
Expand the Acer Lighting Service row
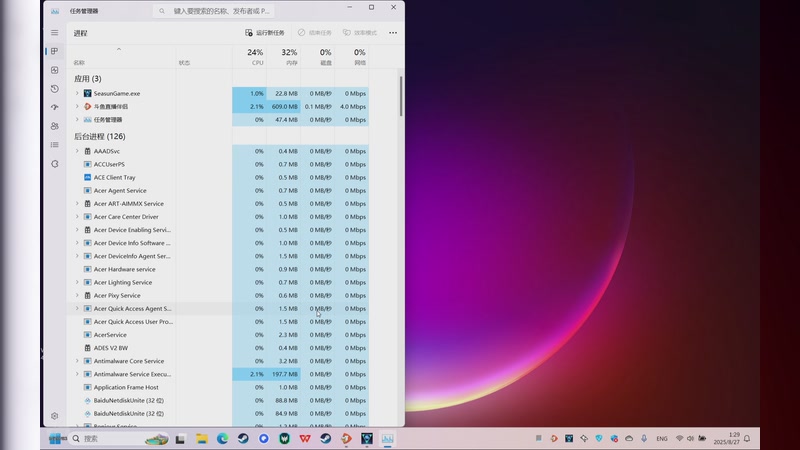click(77, 282)
